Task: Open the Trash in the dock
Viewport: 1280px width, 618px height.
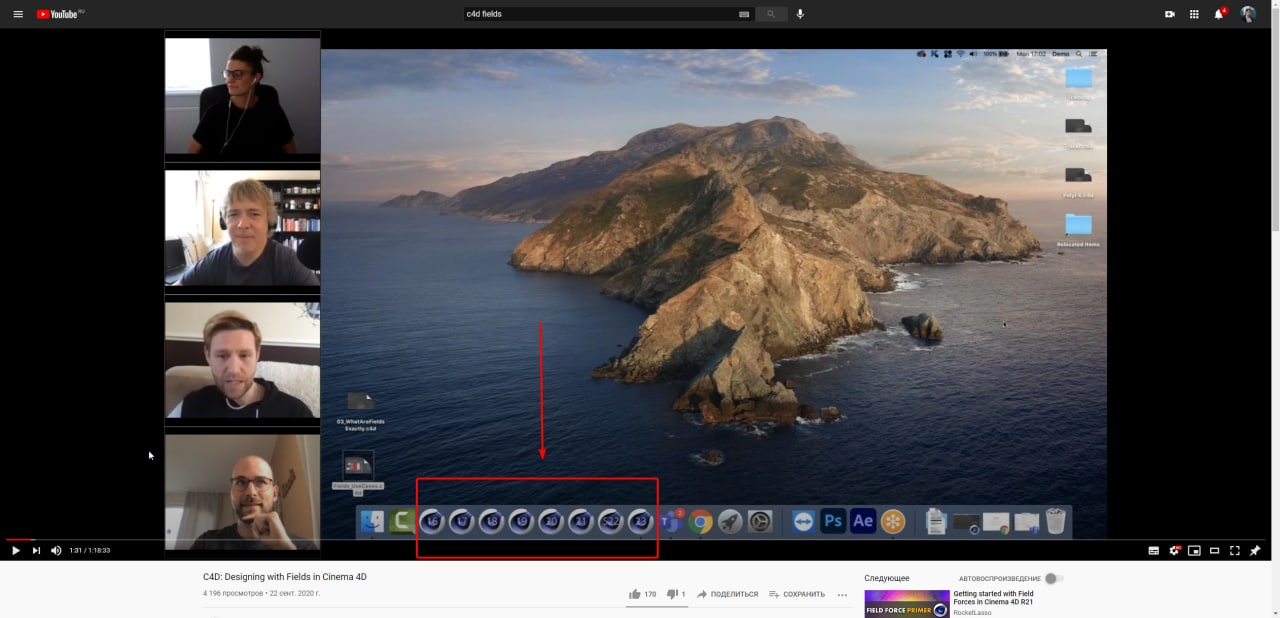Action: 1056,521
